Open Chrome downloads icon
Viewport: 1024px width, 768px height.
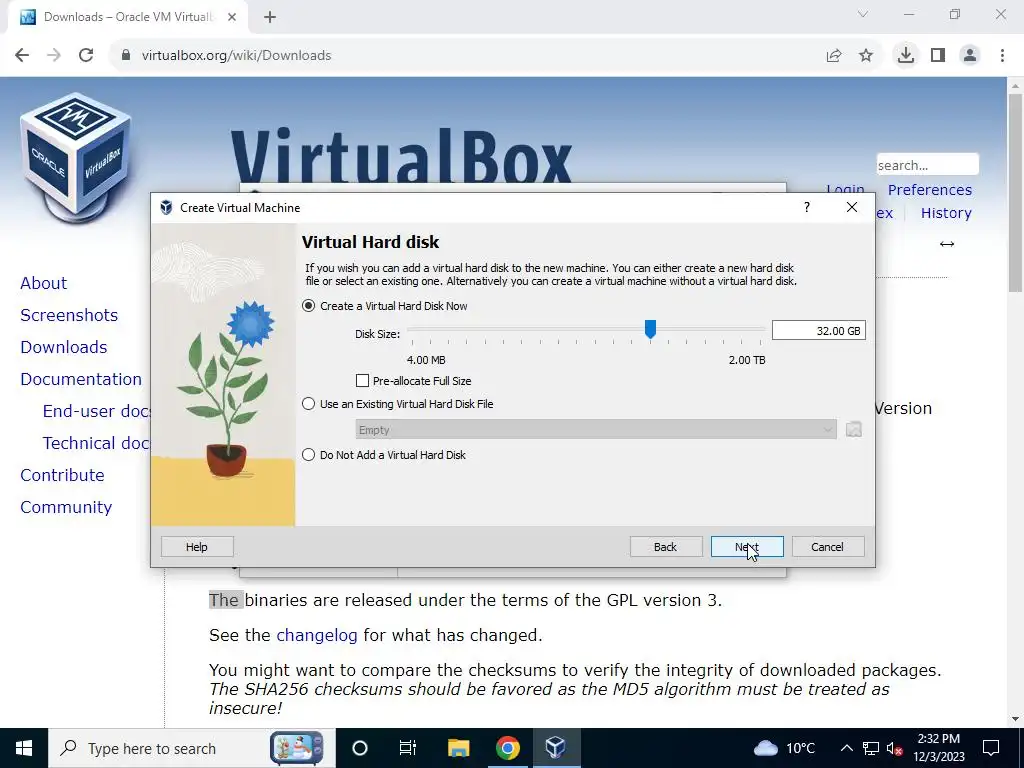click(906, 56)
